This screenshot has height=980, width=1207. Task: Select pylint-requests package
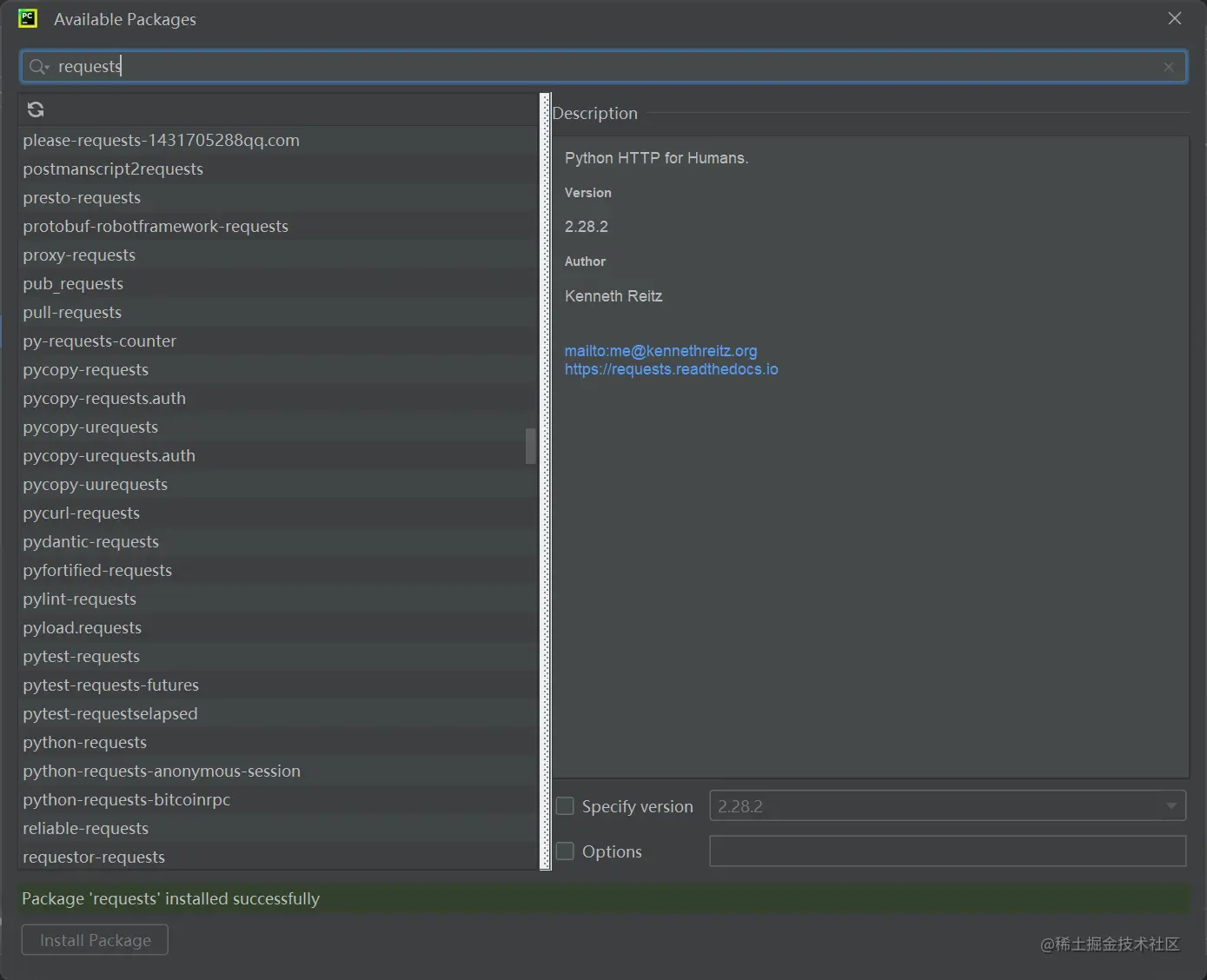(x=278, y=599)
